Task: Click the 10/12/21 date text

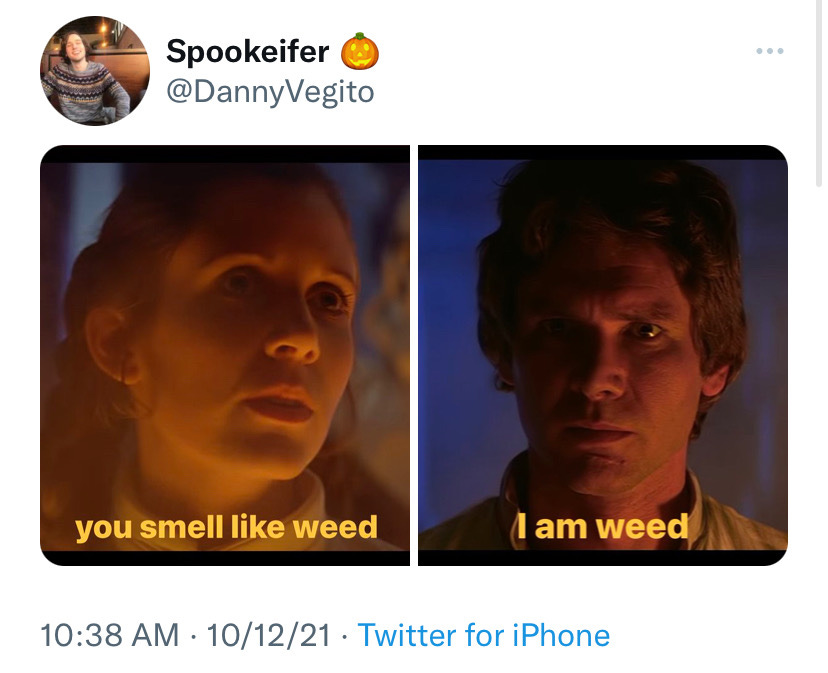Action: (269, 635)
